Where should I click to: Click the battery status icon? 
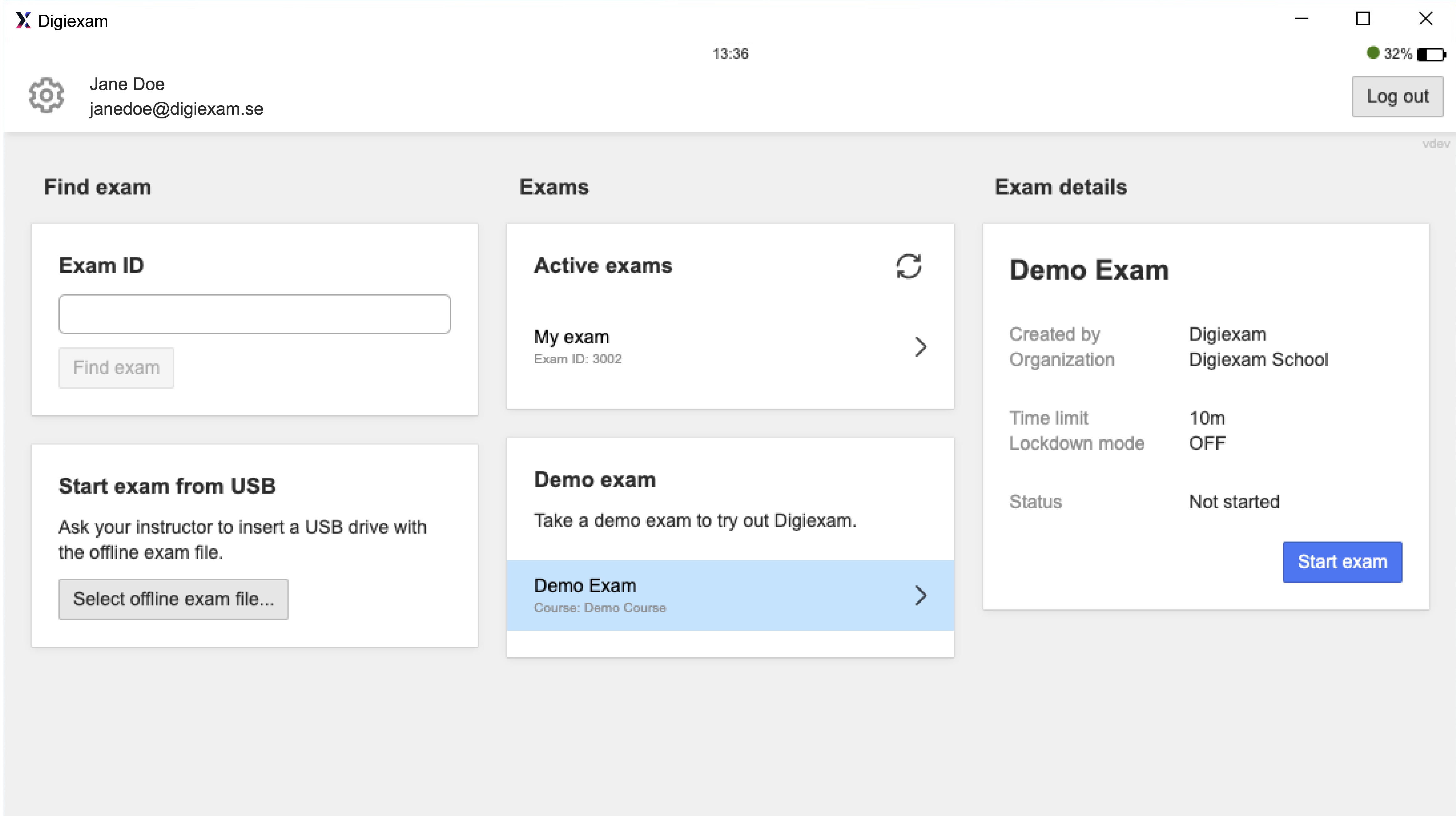tap(1431, 54)
